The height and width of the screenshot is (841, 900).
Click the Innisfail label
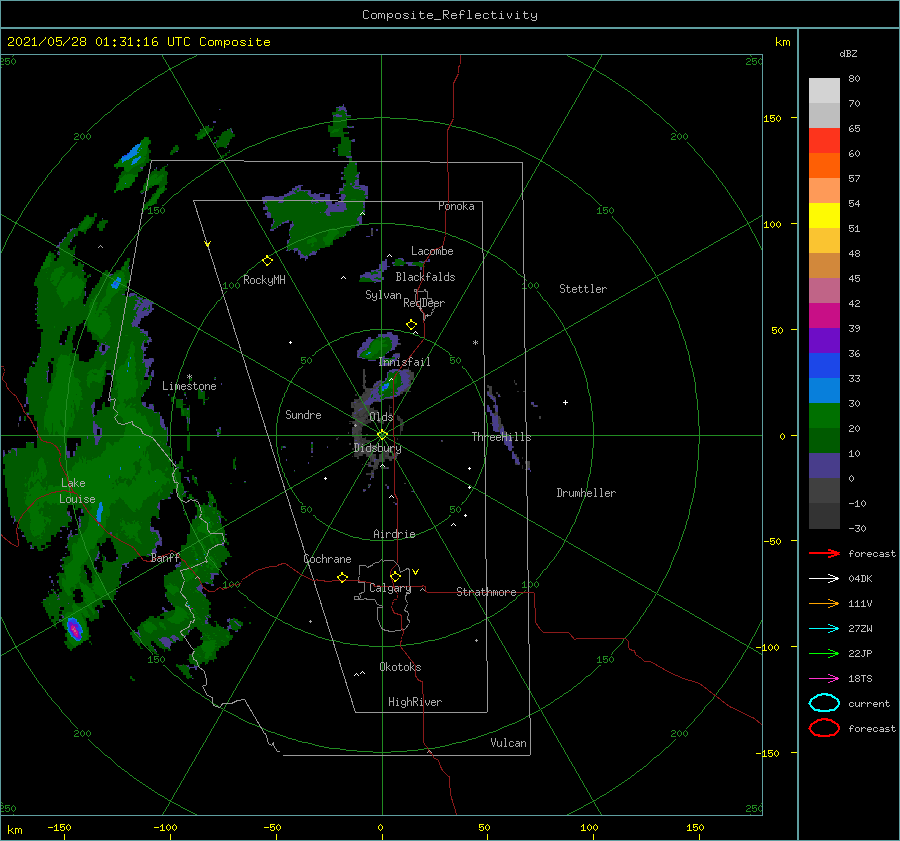(x=405, y=362)
